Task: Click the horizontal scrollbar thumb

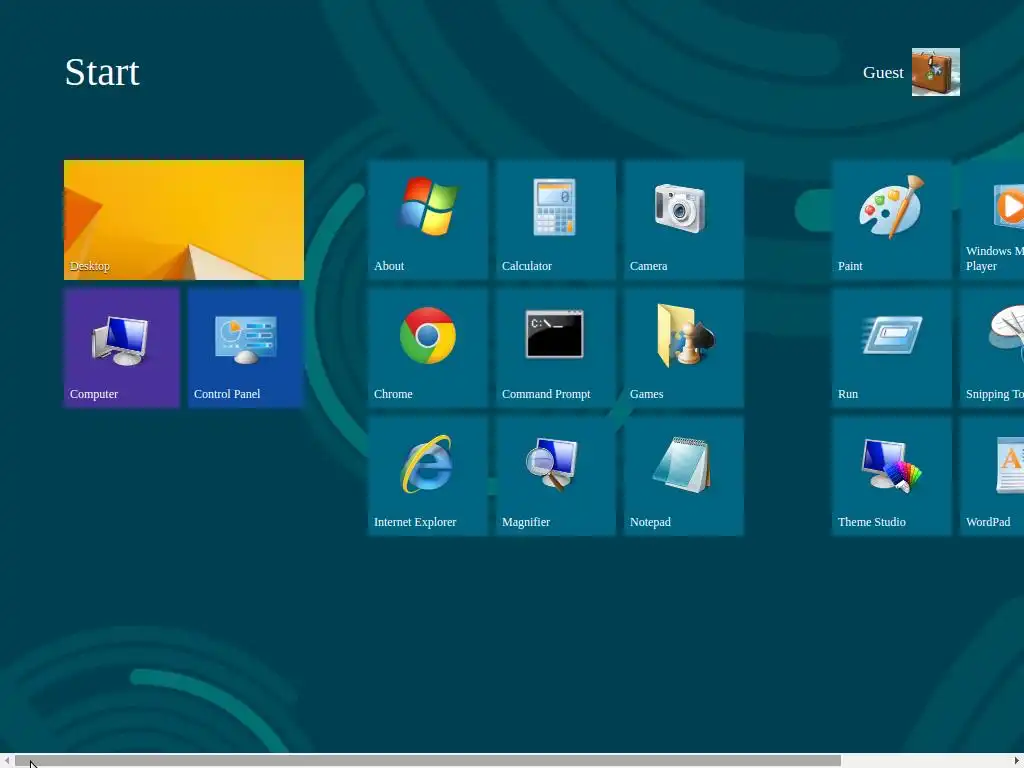Action: (x=428, y=761)
